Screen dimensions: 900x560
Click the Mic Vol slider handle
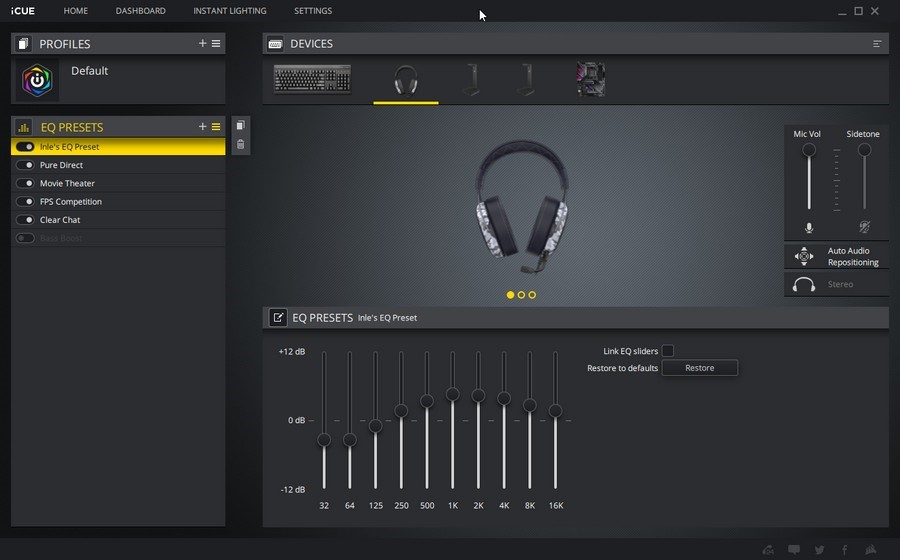click(x=809, y=150)
